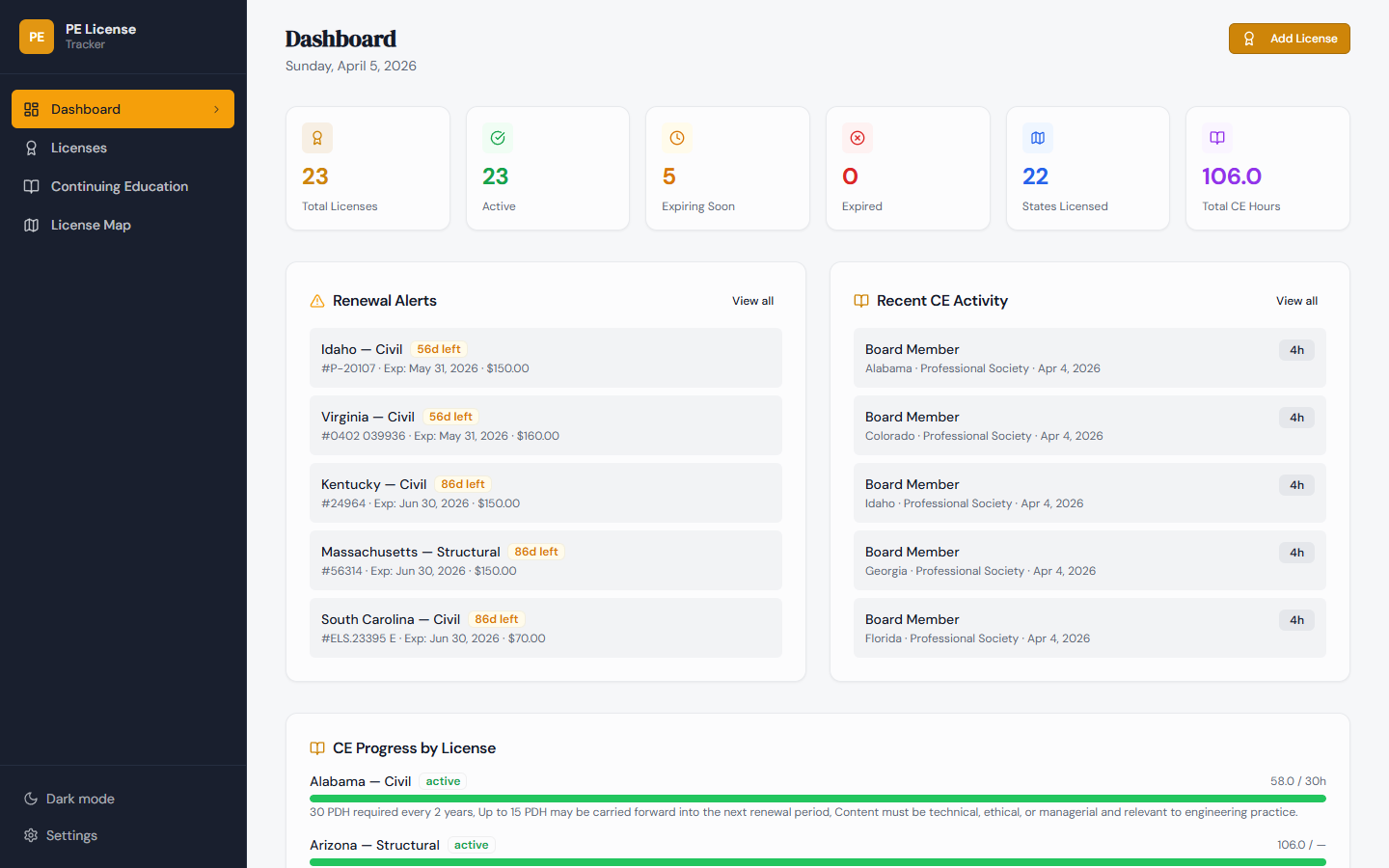Image resolution: width=1389 pixels, height=868 pixels.
Task: Click the Alabama — Civil progress bar
Action: coord(818,798)
